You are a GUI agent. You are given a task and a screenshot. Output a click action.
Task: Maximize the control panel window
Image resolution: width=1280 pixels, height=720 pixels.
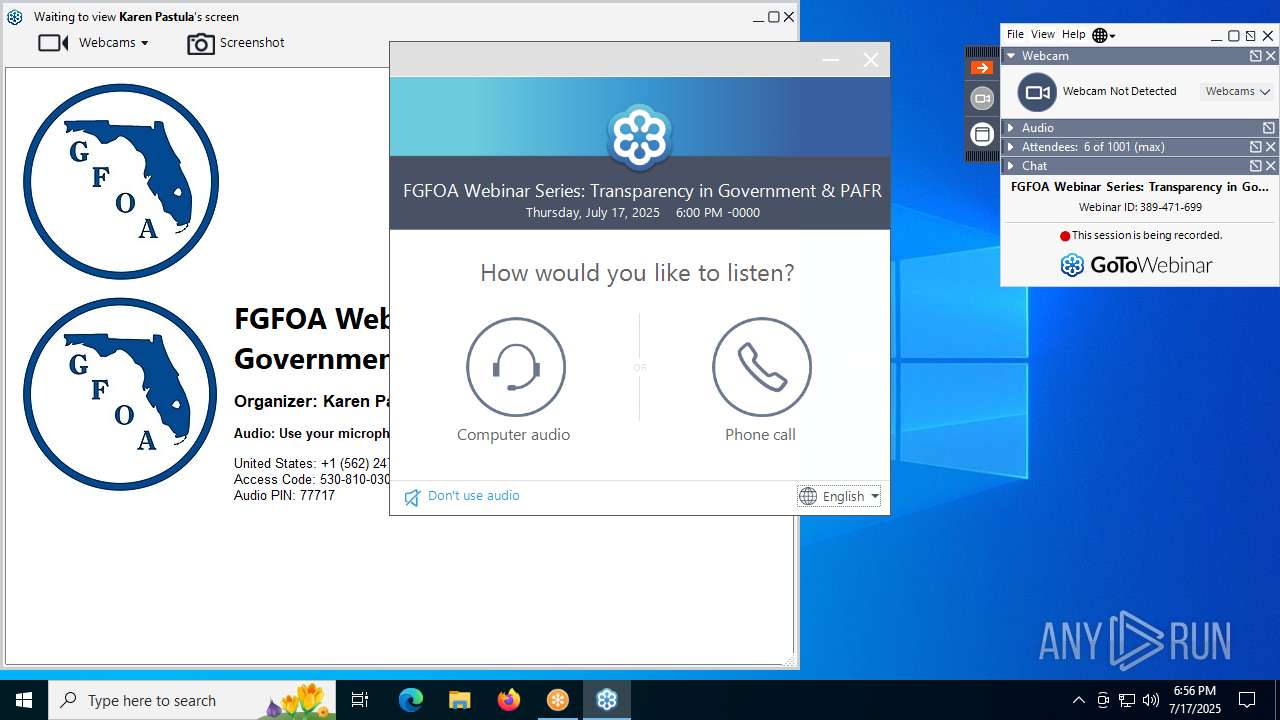coord(1234,35)
